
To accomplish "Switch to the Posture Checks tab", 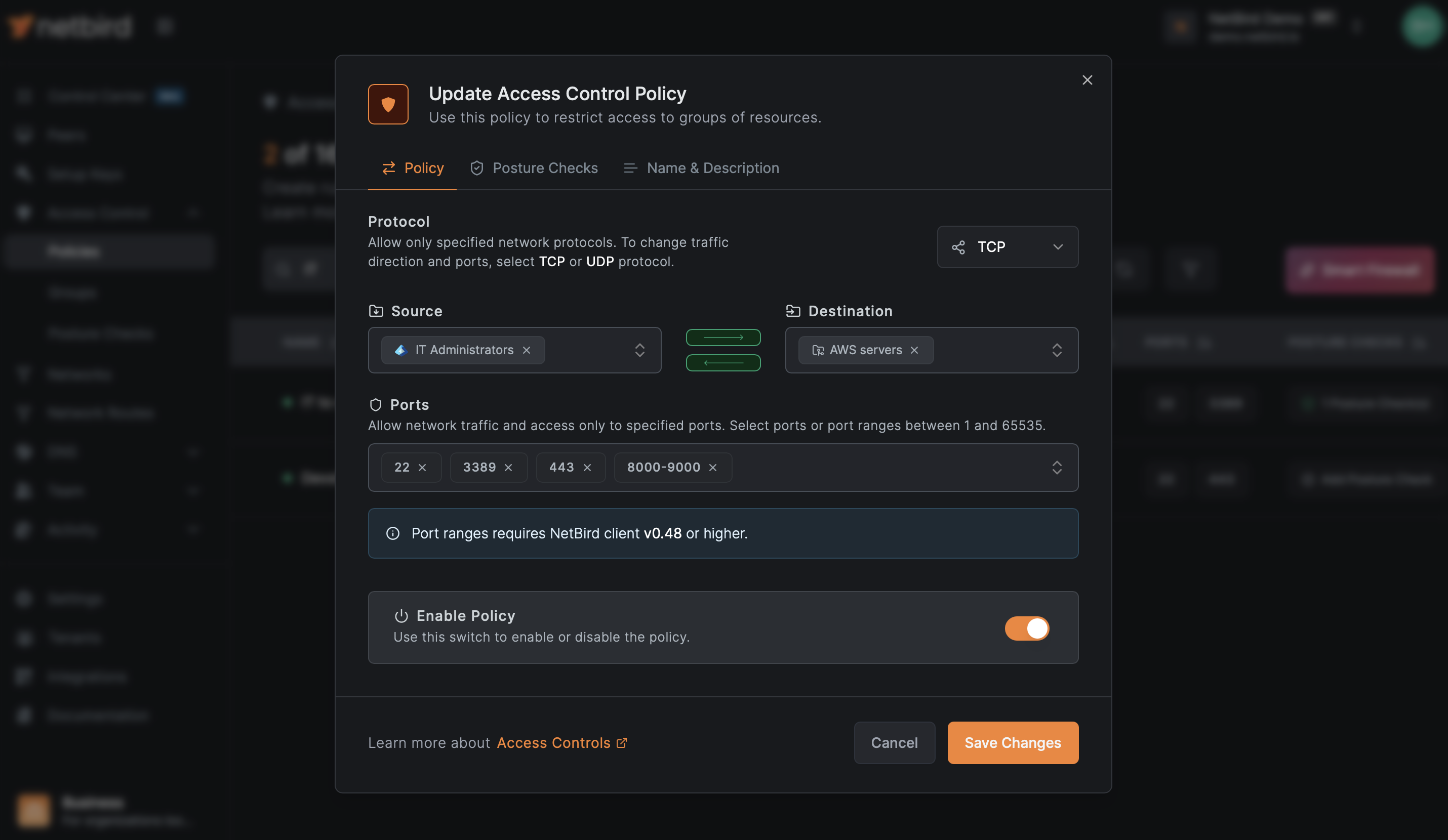I will coord(533,167).
